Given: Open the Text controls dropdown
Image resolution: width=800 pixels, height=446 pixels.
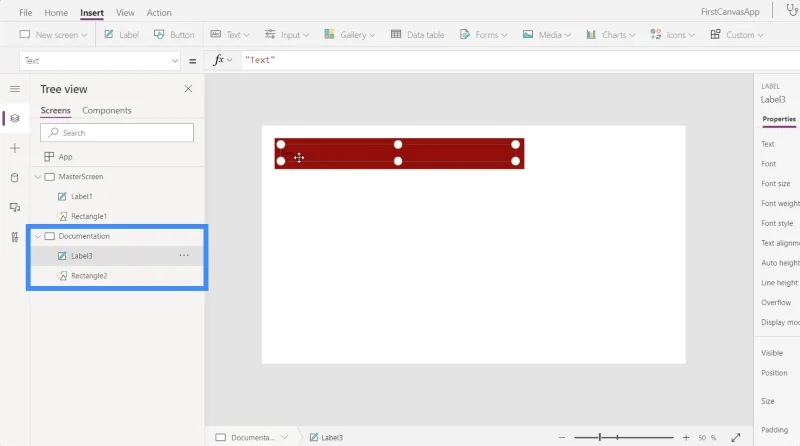Looking at the screenshot, I should point(230,35).
